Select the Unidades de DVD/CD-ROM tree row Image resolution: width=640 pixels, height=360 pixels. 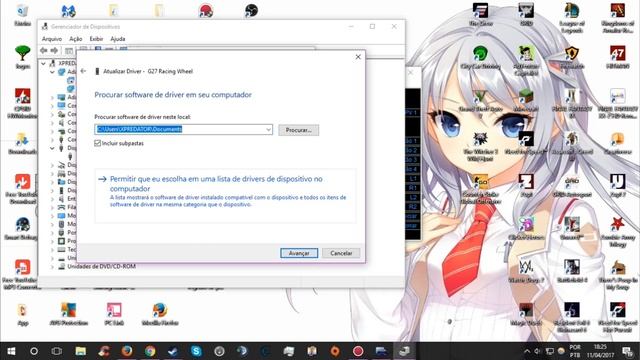pyautogui.click(x=101, y=267)
